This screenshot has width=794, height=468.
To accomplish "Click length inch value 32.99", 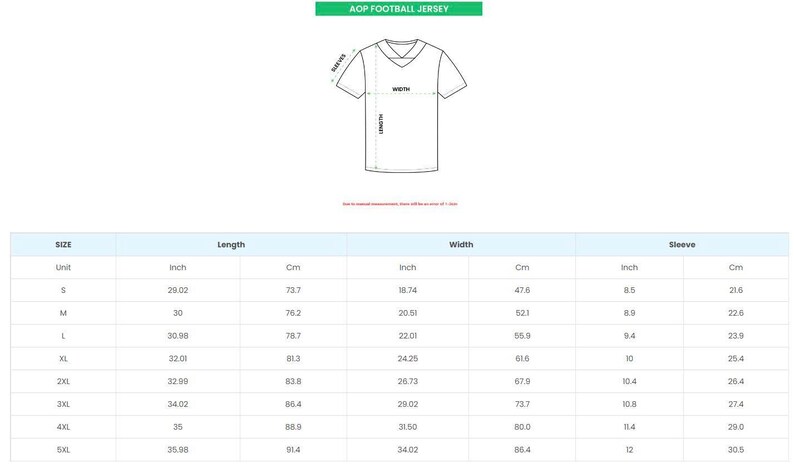I will pyautogui.click(x=178, y=381).
